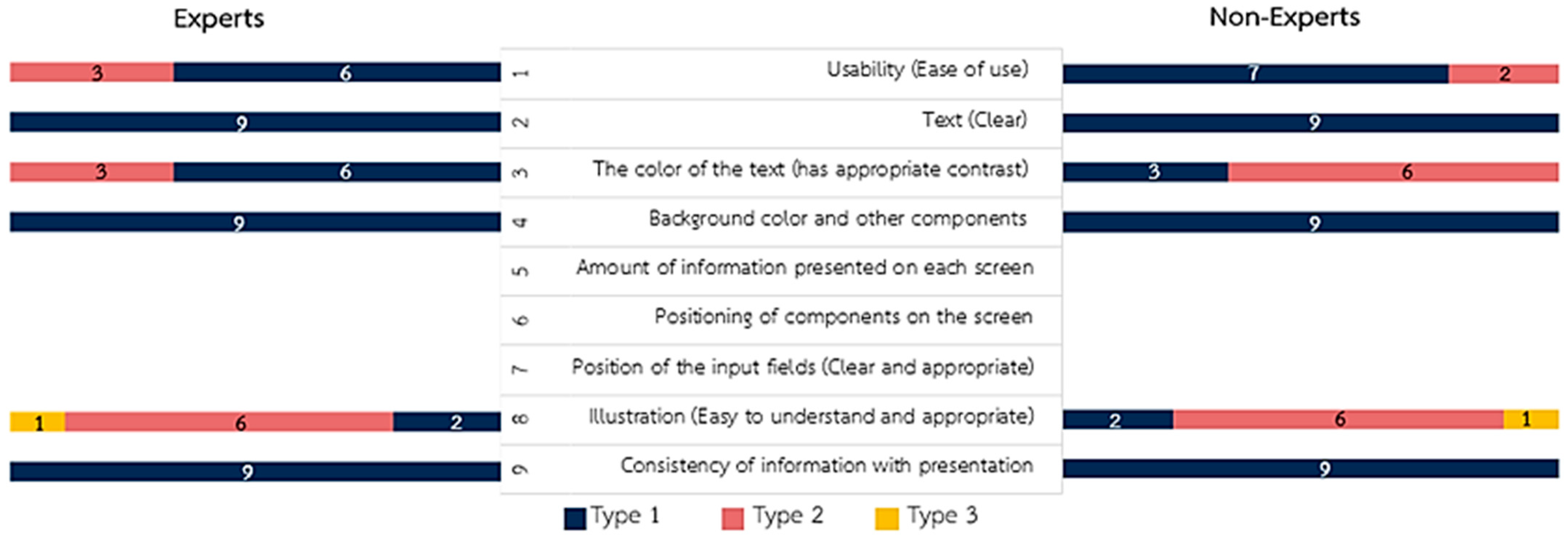Click the Text (Clear) row label
Viewport: 1568px width, 536px height.
coord(974,120)
